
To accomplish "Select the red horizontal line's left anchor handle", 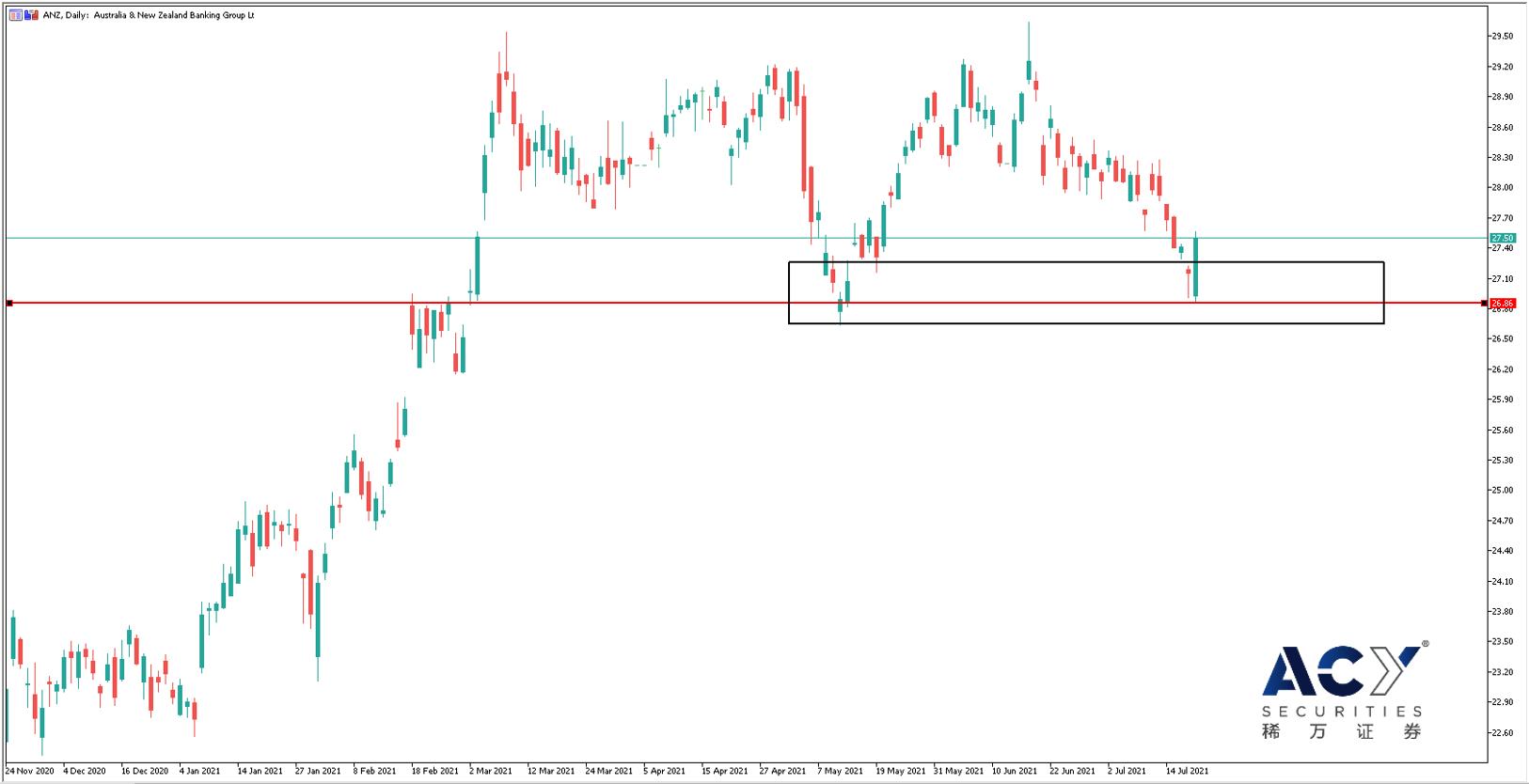I will point(8,303).
